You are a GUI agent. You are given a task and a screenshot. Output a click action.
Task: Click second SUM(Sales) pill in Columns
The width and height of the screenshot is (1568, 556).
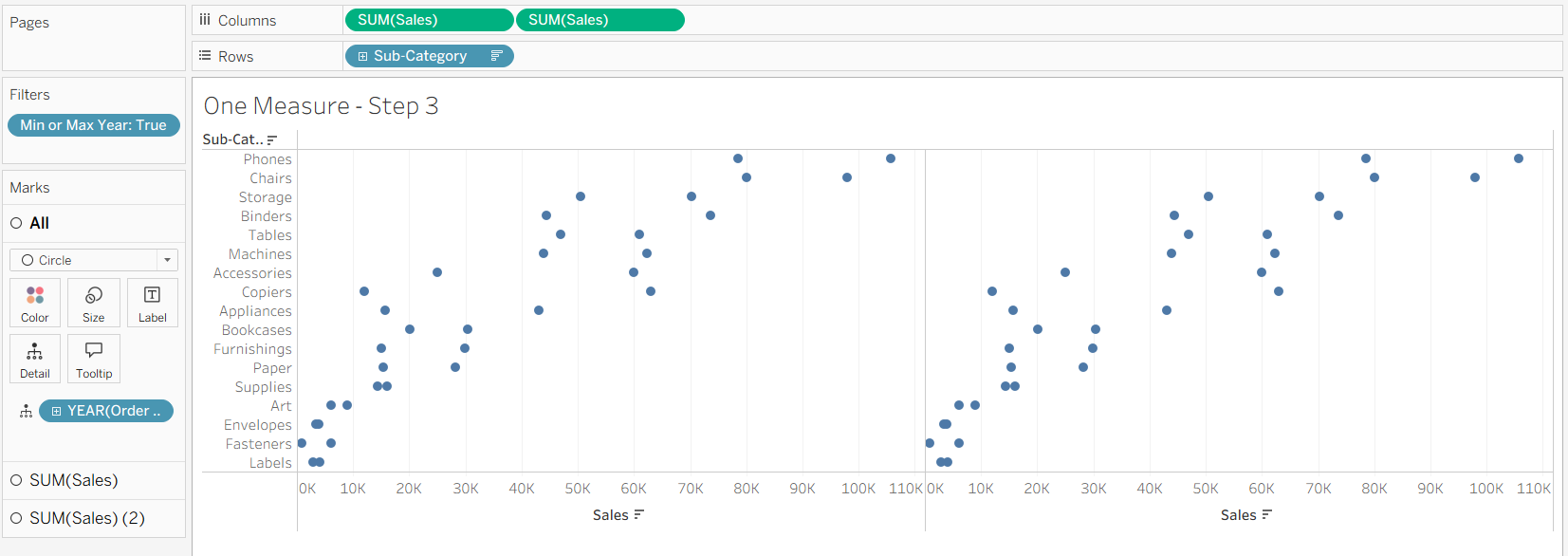click(600, 20)
